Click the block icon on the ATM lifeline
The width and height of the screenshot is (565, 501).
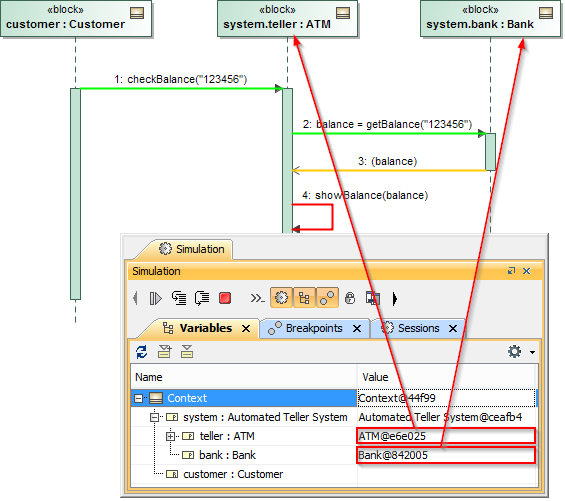(343, 13)
